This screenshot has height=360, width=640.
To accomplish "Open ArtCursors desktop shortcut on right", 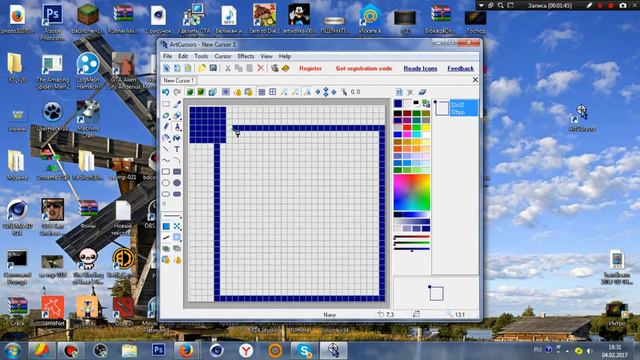I will [581, 118].
